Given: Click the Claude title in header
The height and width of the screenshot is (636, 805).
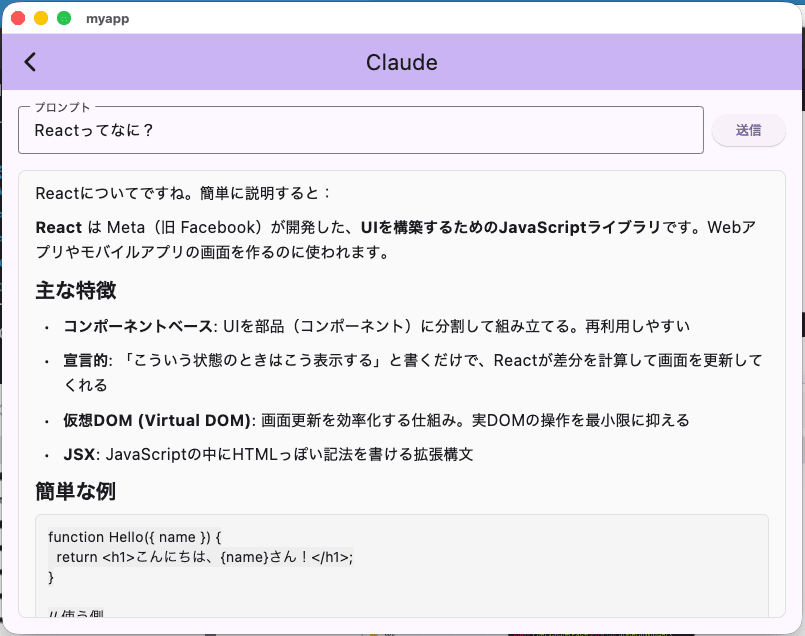Looking at the screenshot, I should pos(401,63).
